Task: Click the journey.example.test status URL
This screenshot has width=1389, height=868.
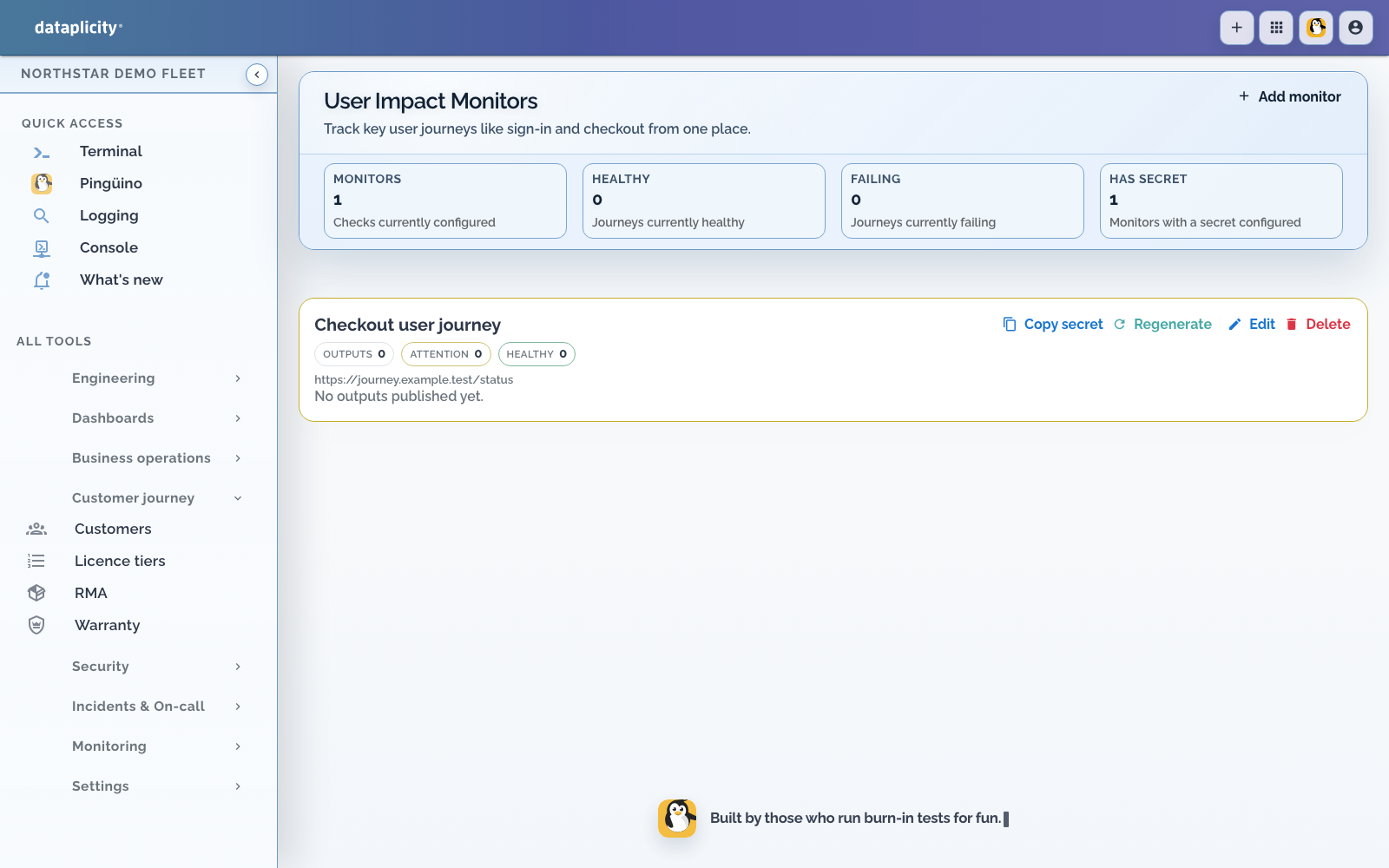Action: coord(413,379)
